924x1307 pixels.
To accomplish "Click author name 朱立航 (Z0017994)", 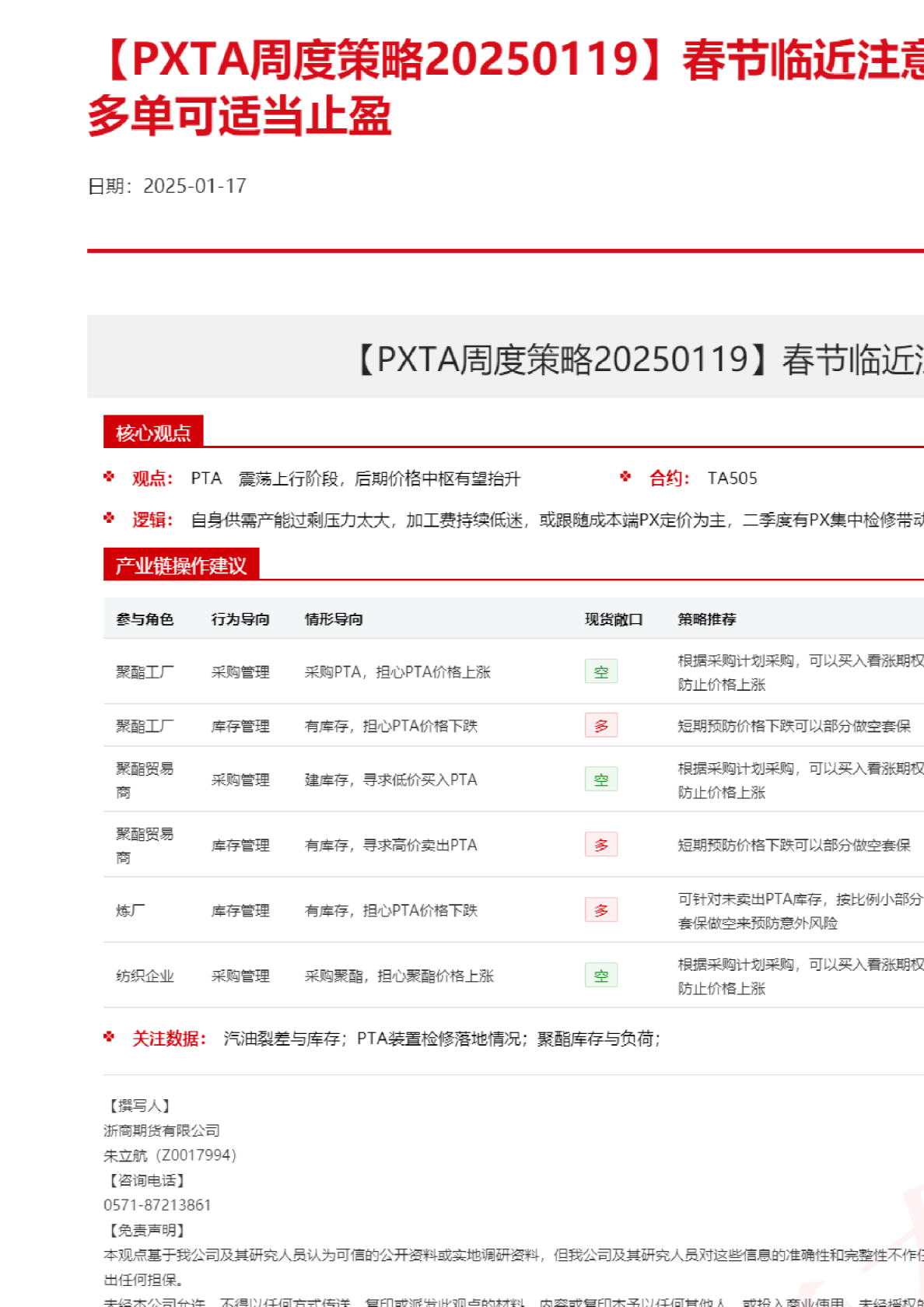I will click(170, 1155).
